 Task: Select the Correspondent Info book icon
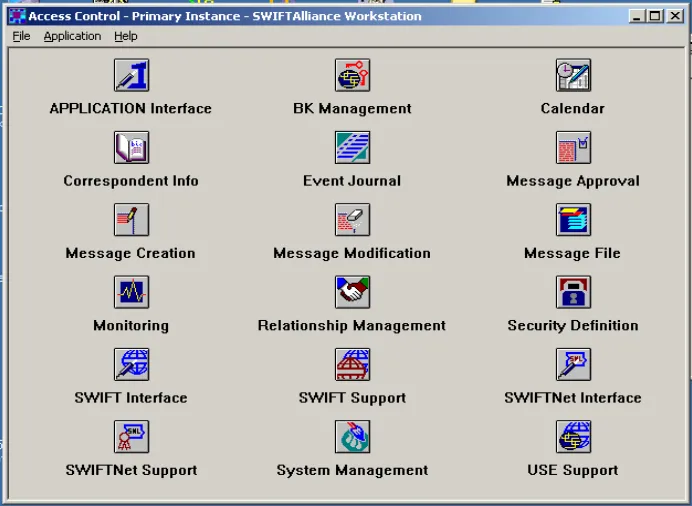132,147
